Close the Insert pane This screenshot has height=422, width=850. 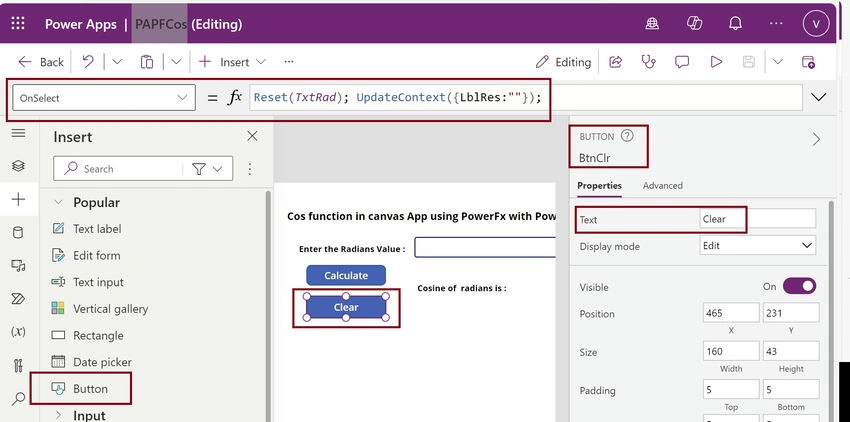click(x=252, y=136)
